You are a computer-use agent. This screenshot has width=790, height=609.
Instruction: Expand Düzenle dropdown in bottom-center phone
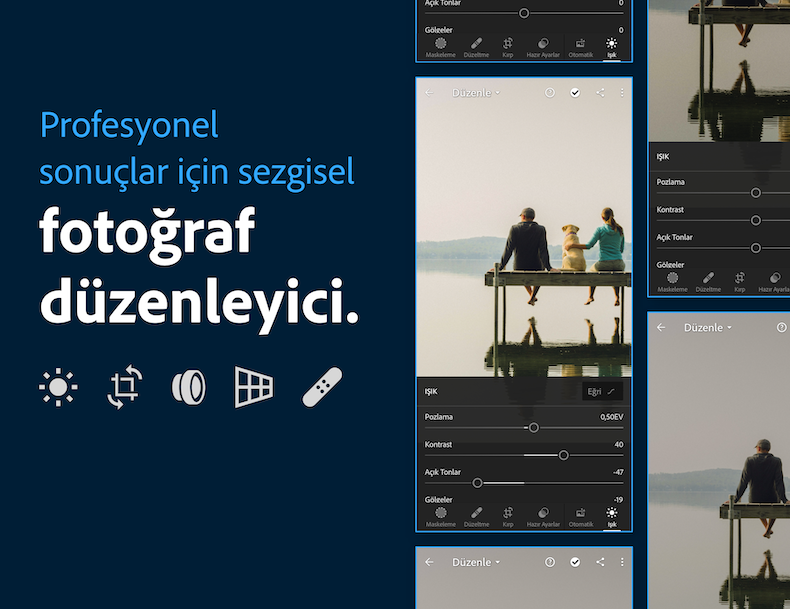(476, 562)
